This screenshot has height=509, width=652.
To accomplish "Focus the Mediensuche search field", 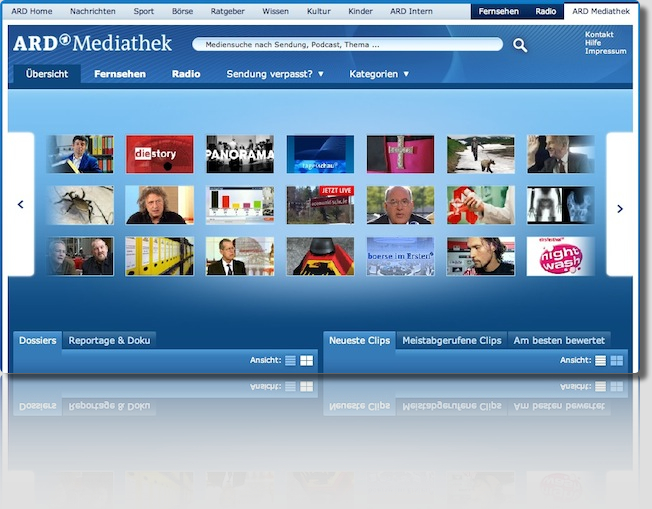I will [347, 44].
